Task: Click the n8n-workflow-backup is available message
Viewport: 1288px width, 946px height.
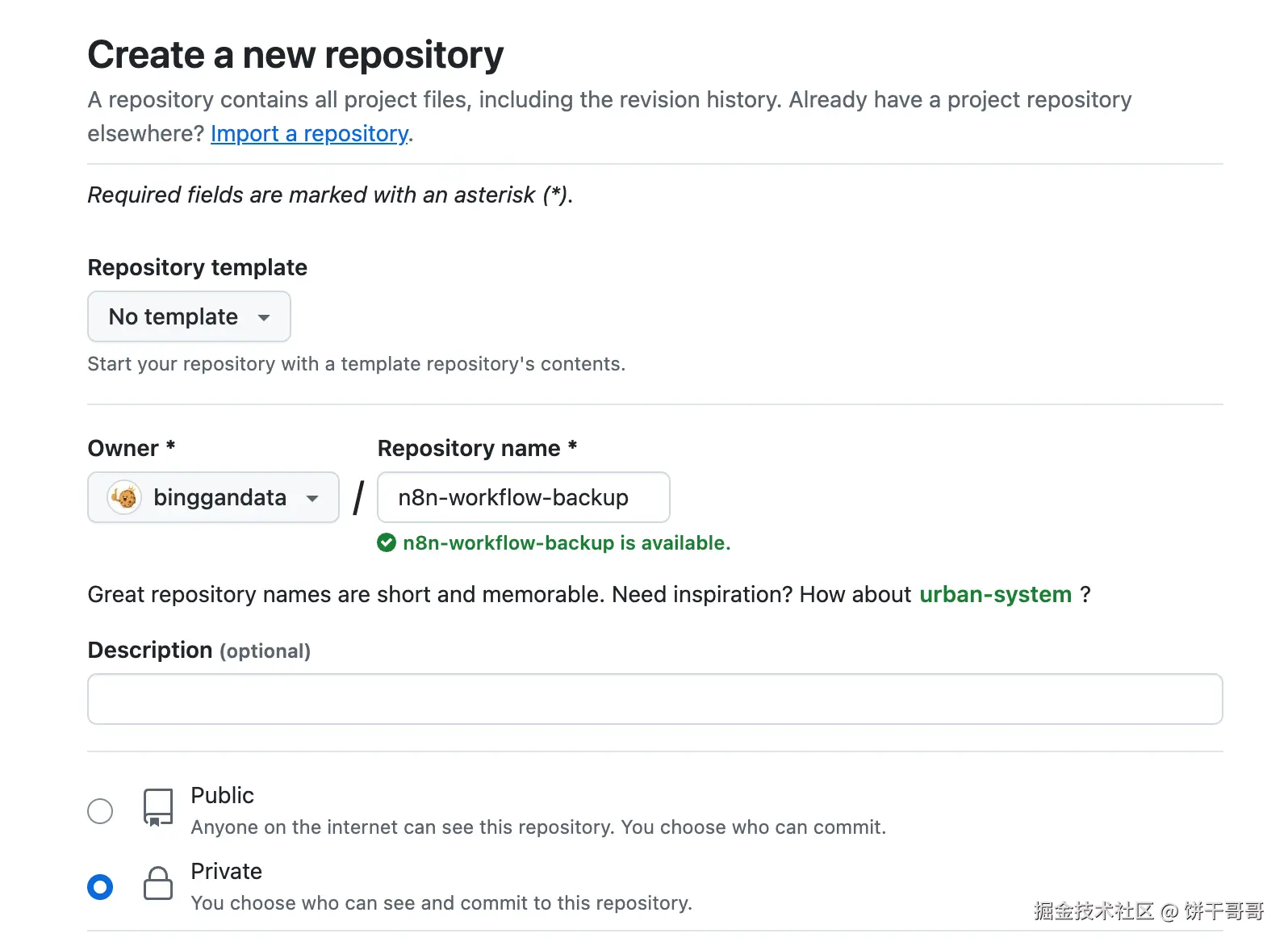Action: pyautogui.click(x=567, y=543)
